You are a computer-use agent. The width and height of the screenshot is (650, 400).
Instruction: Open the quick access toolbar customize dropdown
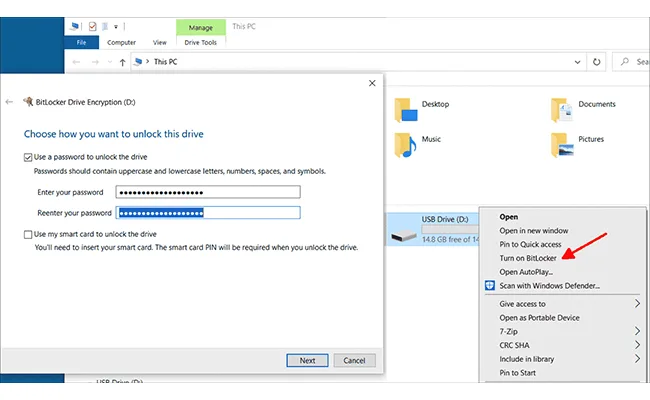click(x=116, y=27)
